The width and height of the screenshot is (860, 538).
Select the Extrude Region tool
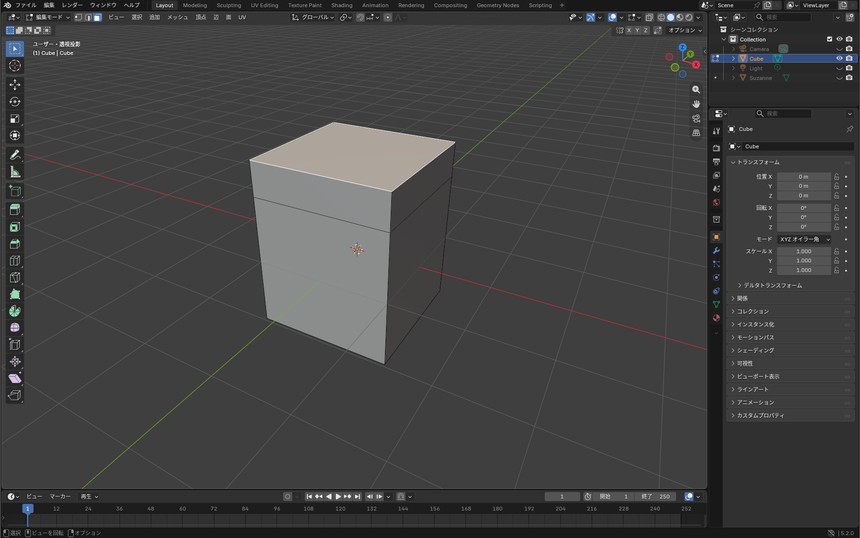point(15,209)
